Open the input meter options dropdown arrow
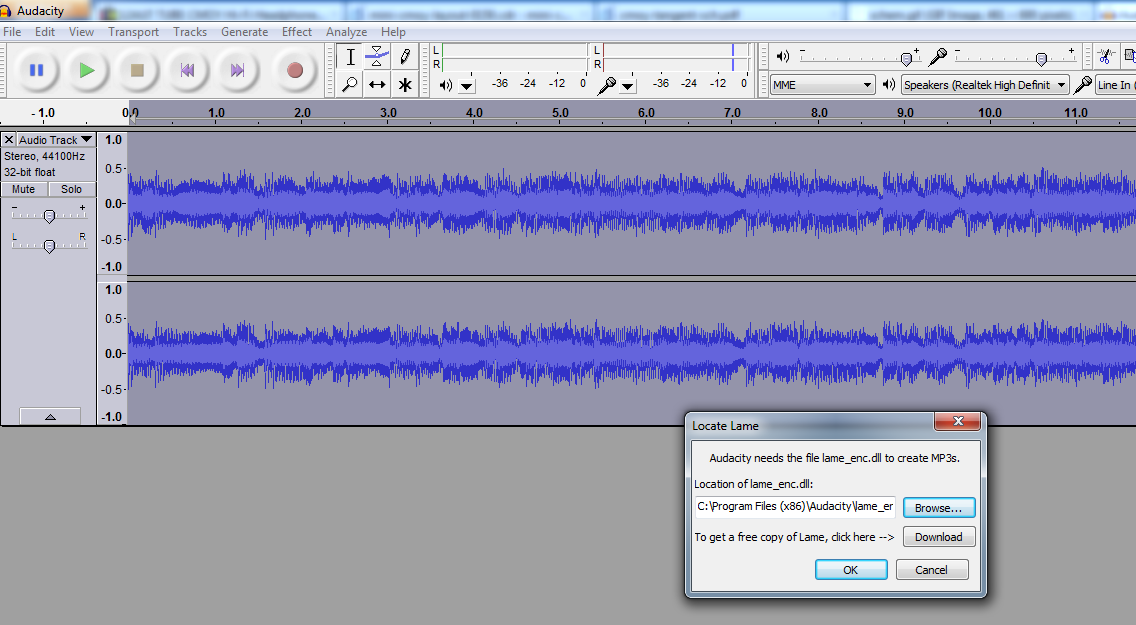Screen dimensions: 1136x625 point(628,86)
